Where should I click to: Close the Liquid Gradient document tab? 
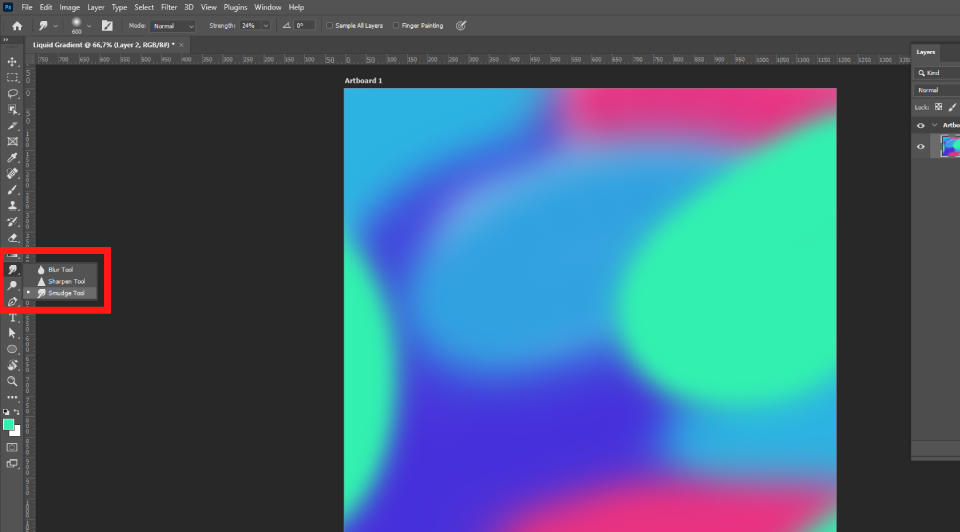coord(181,45)
